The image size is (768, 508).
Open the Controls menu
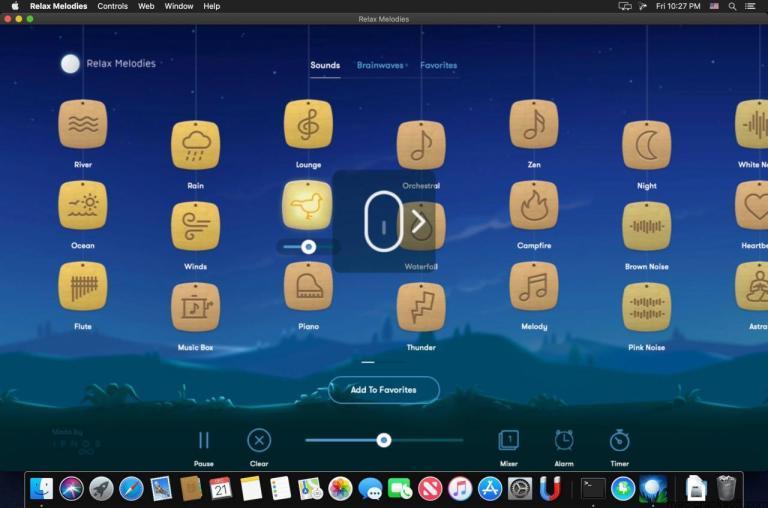(x=113, y=6)
